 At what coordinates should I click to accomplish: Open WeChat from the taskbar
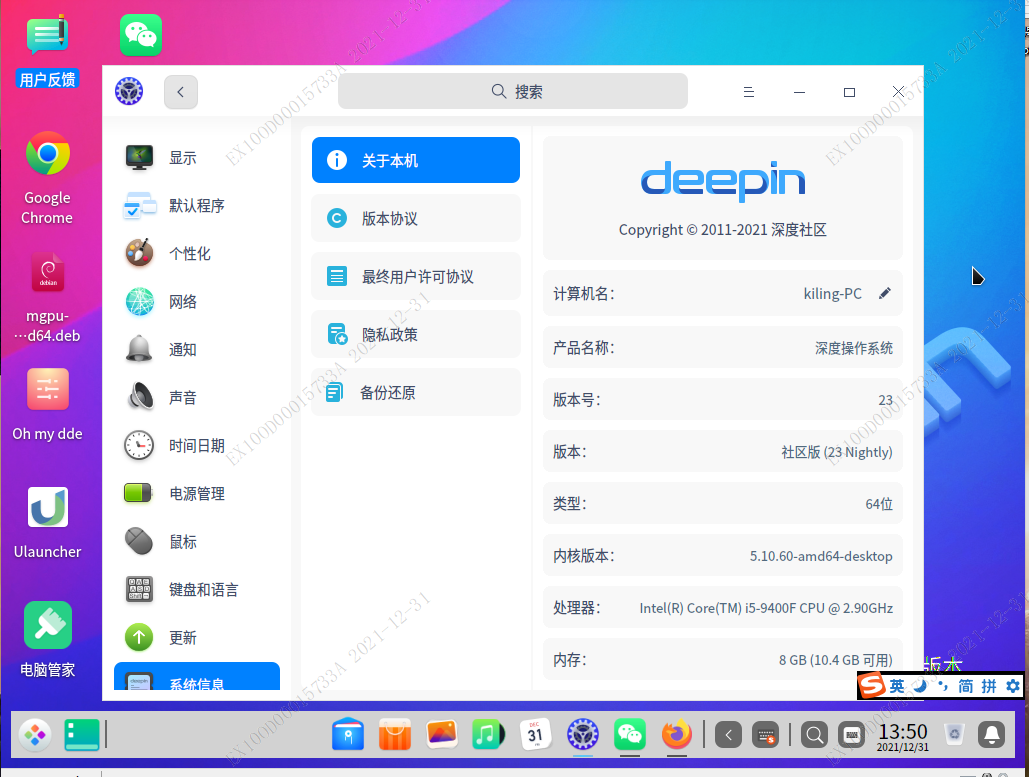click(630, 735)
